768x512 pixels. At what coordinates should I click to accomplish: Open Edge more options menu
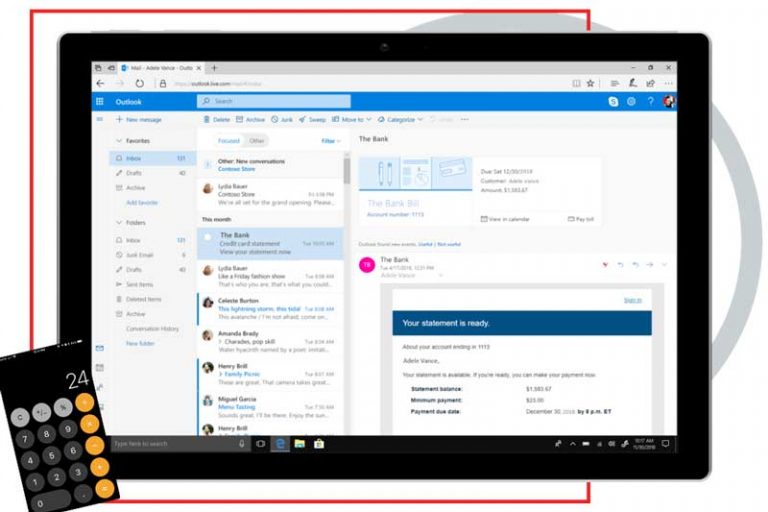[669, 84]
